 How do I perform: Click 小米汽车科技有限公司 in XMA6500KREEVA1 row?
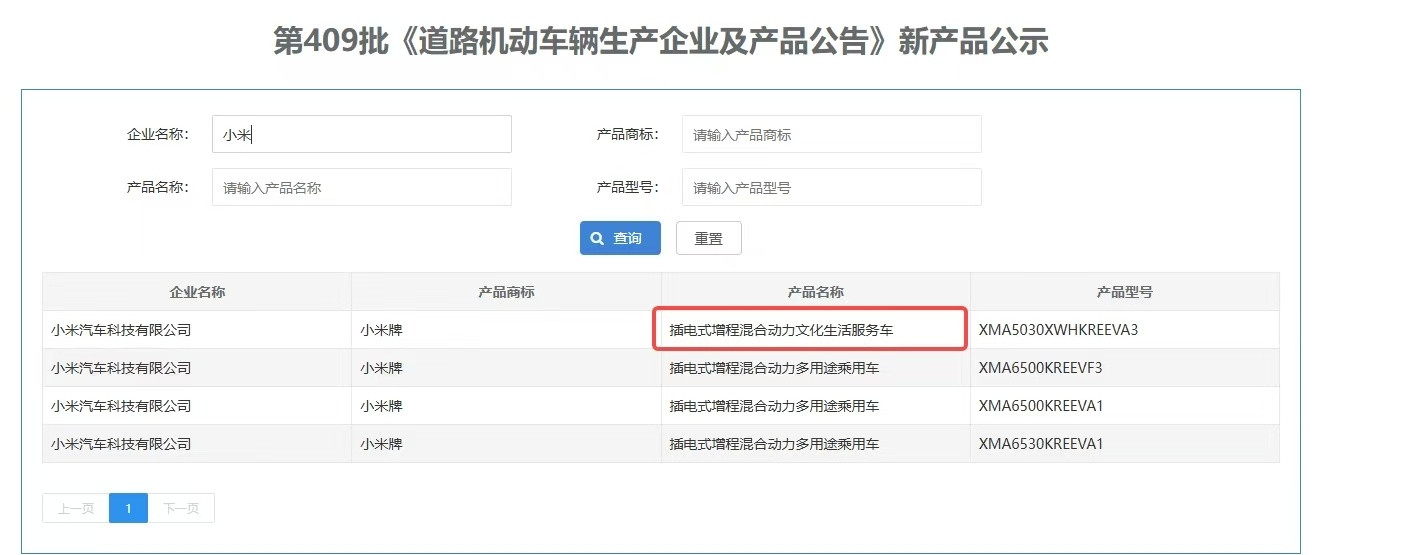121,406
